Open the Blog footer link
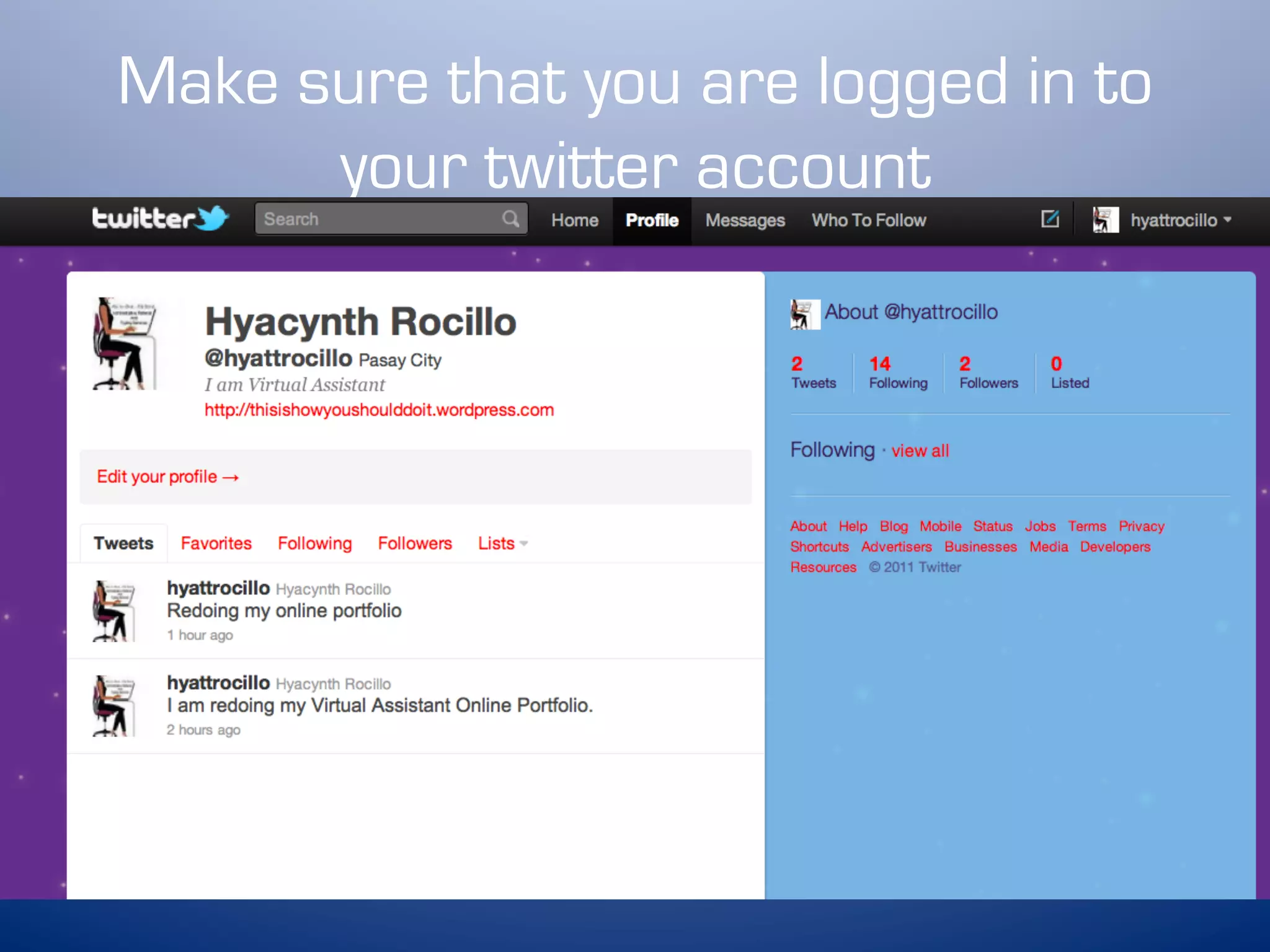Image resolution: width=1270 pixels, height=952 pixels. pyautogui.click(x=894, y=526)
